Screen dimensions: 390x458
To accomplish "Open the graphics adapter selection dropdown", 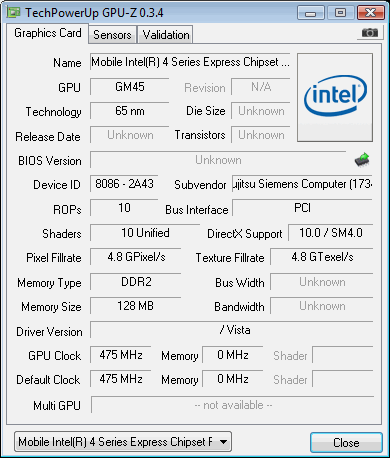I will [x=123, y=442].
